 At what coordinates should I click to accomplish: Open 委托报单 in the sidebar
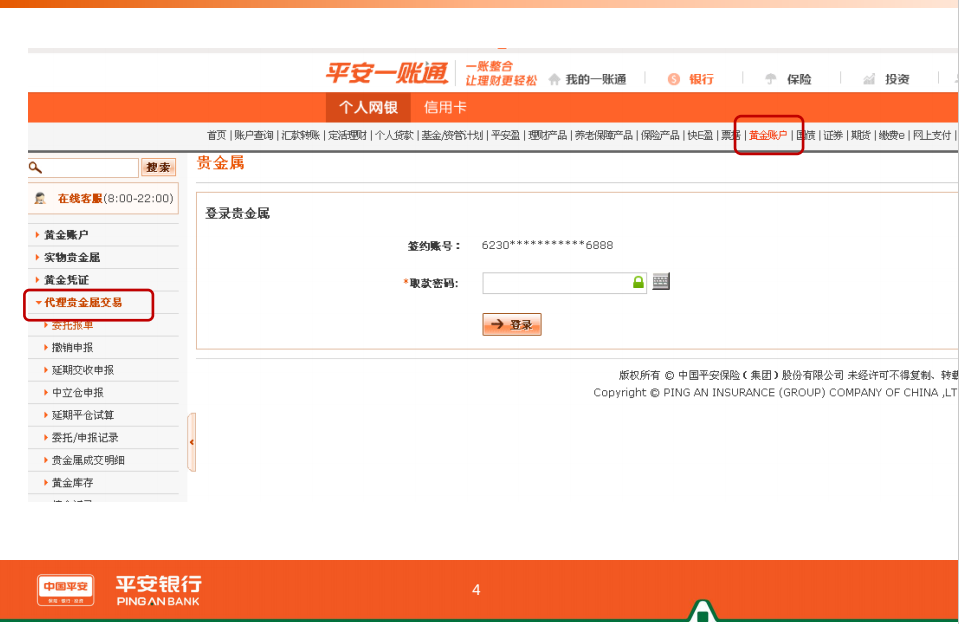(x=72, y=325)
